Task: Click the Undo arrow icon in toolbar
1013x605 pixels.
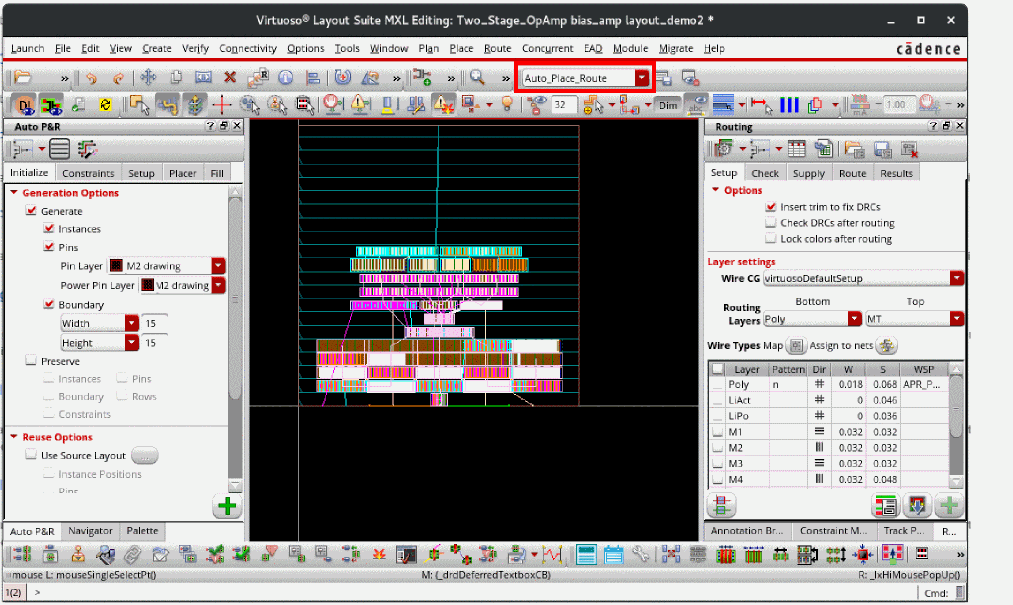Action: point(92,78)
